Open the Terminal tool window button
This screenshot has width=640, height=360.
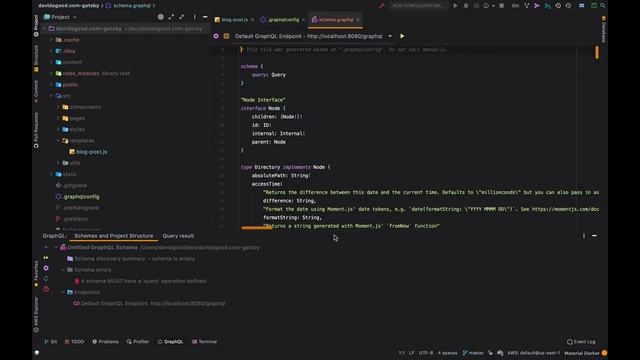coord(204,342)
